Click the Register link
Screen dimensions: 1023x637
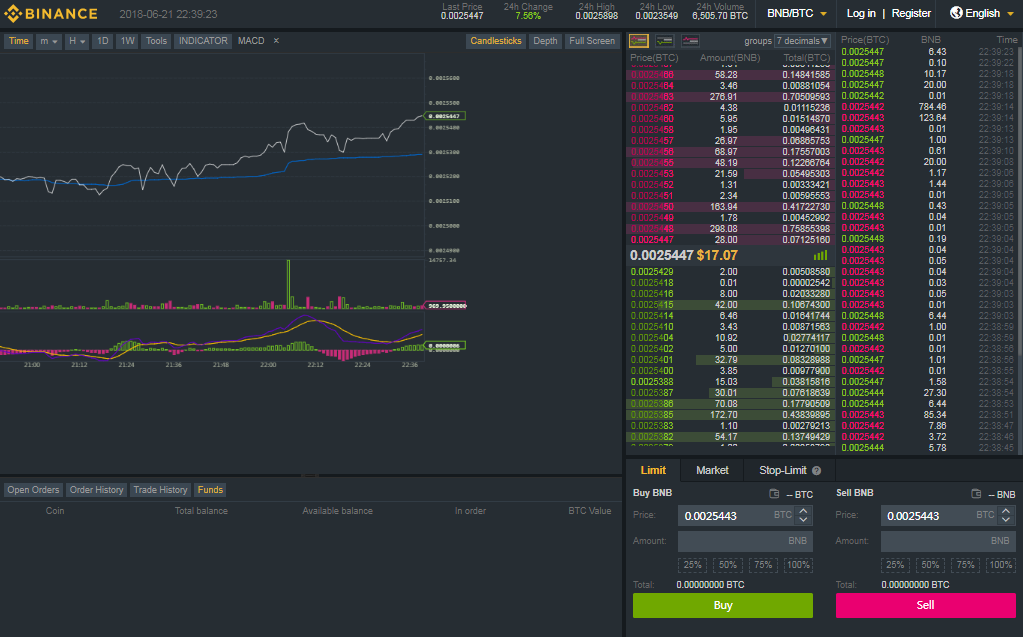click(x=911, y=13)
